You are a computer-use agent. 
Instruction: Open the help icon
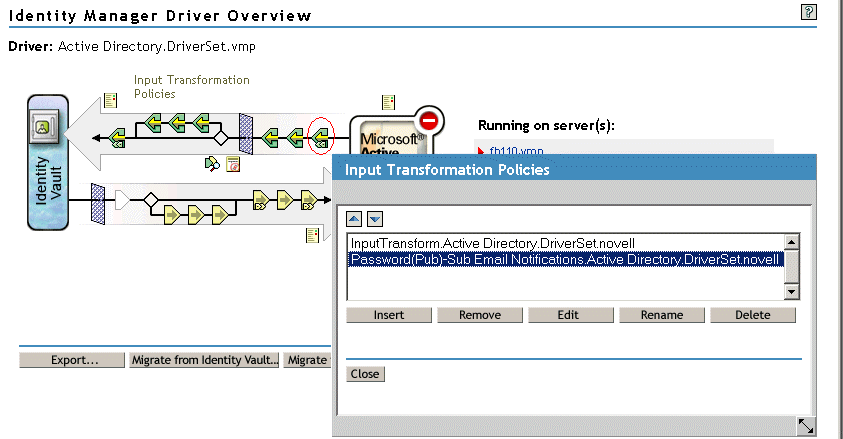[x=809, y=12]
